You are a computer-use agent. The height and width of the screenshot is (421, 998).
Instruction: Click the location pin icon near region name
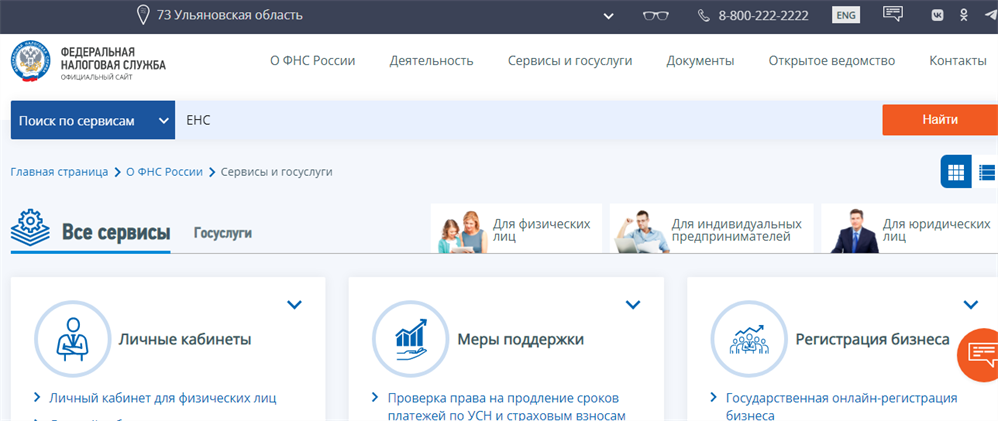click(143, 15)
